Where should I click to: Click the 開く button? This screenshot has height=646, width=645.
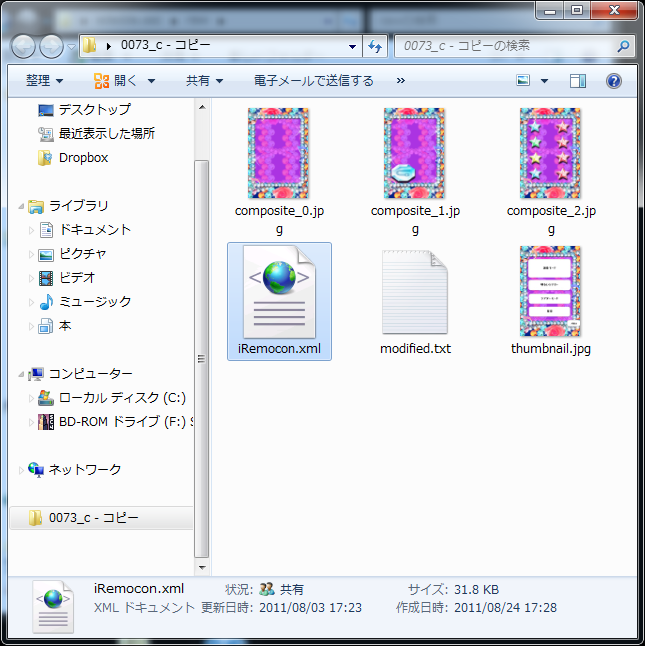[116, 81]
